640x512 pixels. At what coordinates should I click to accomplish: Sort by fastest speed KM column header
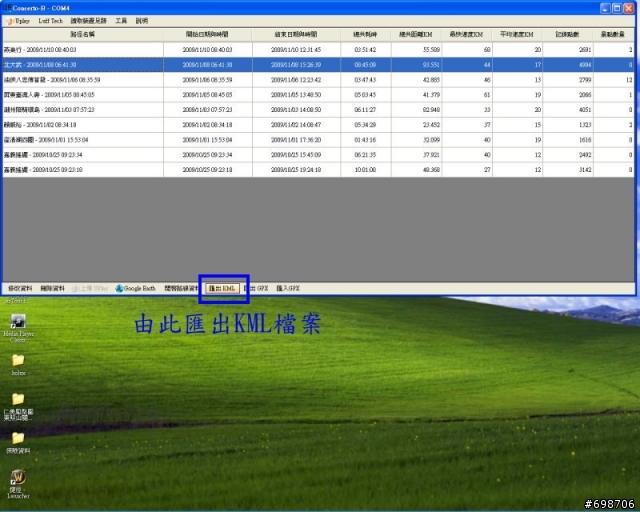[467, 34]
